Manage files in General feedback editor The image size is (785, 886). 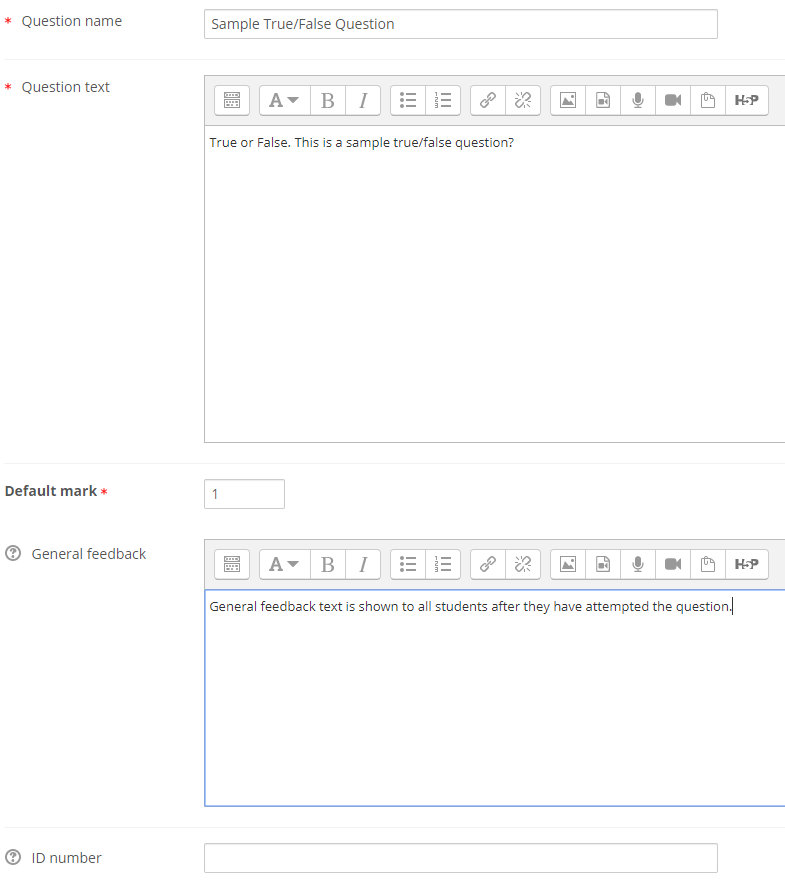coord(708,564)
